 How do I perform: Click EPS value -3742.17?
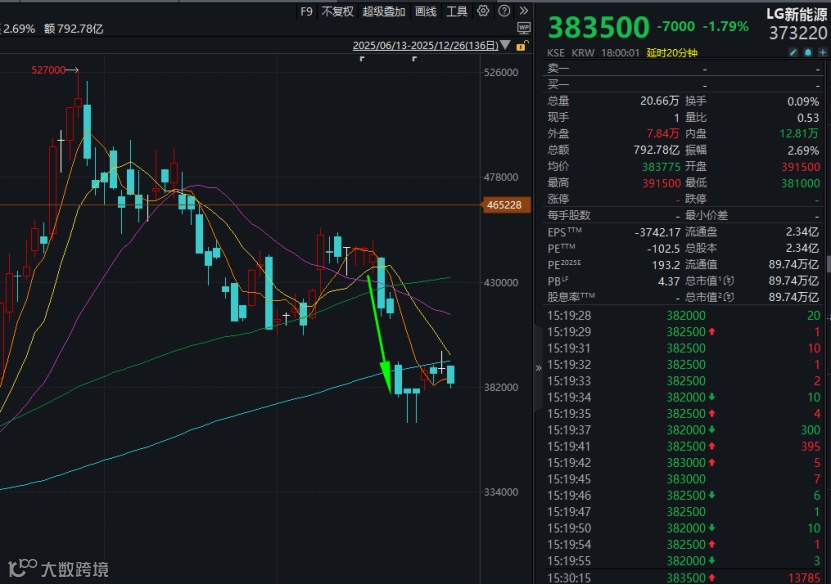657,232
